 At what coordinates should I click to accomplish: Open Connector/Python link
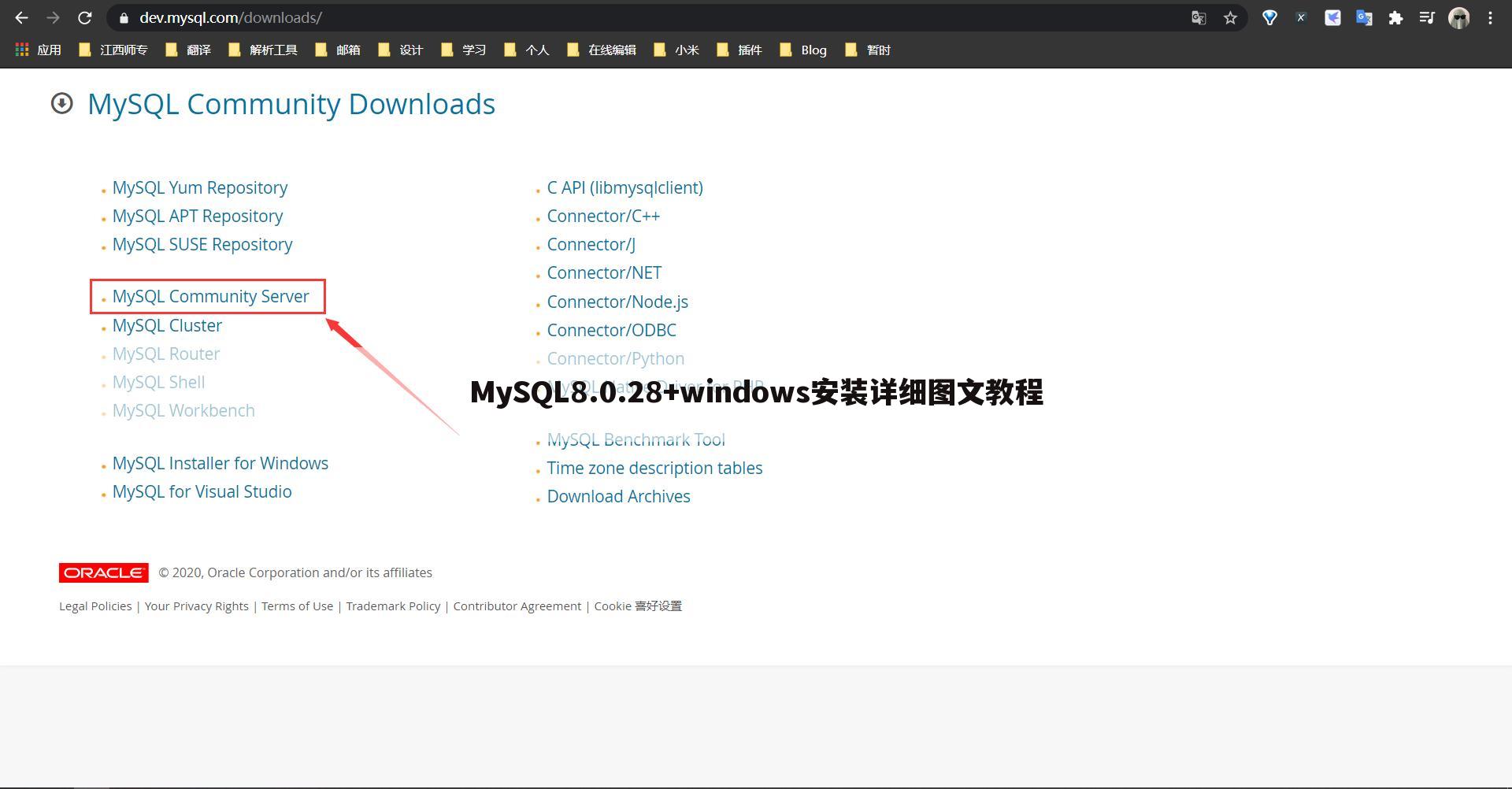[x=616, y=358]
